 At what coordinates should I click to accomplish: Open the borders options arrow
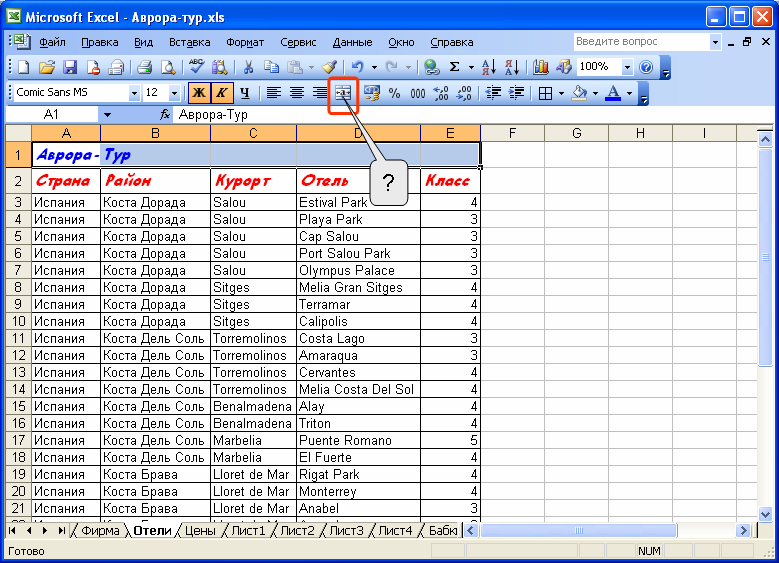tap(561, 93)
